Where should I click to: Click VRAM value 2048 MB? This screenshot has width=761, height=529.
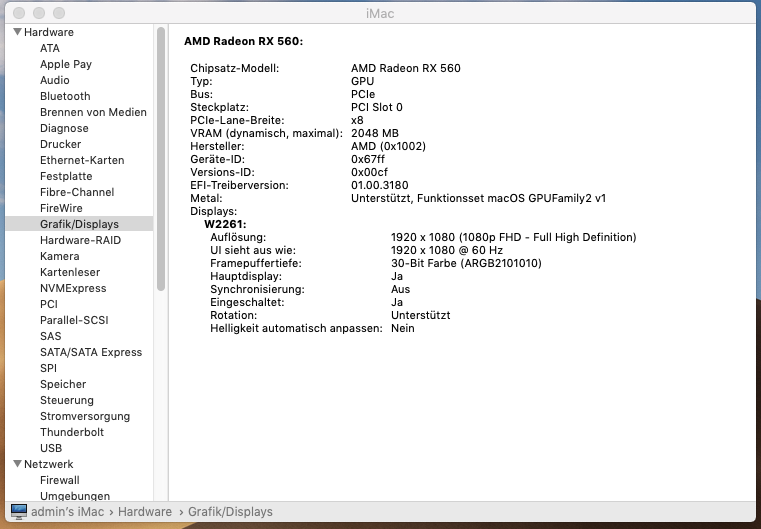(375, 133)
